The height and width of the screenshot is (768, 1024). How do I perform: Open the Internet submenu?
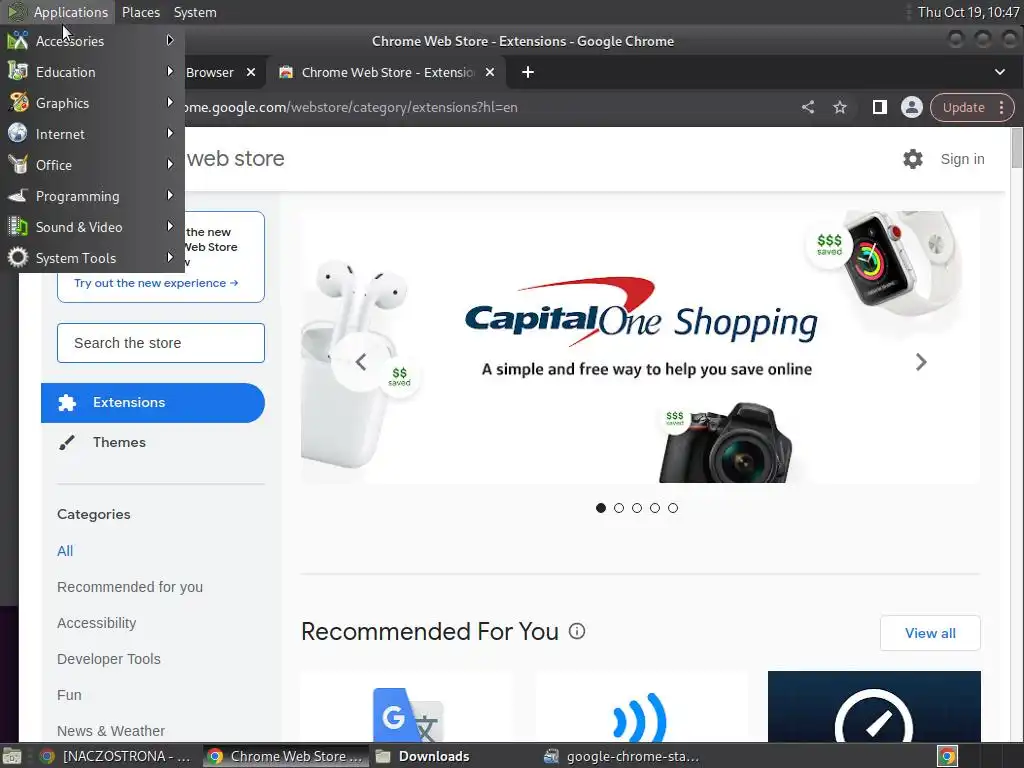(92, 134)
